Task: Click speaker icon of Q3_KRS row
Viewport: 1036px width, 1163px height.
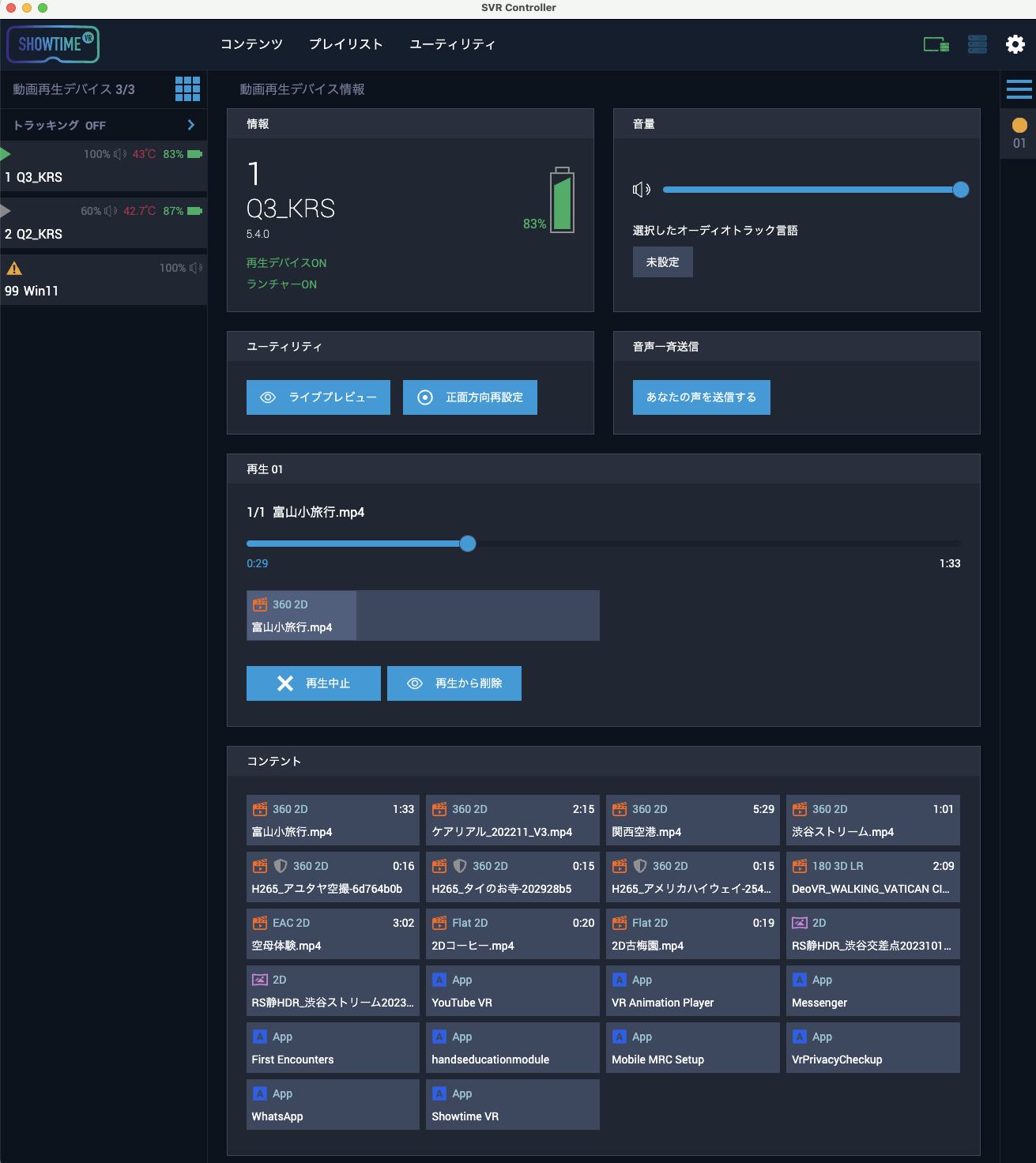Action: tap(120, 154)
